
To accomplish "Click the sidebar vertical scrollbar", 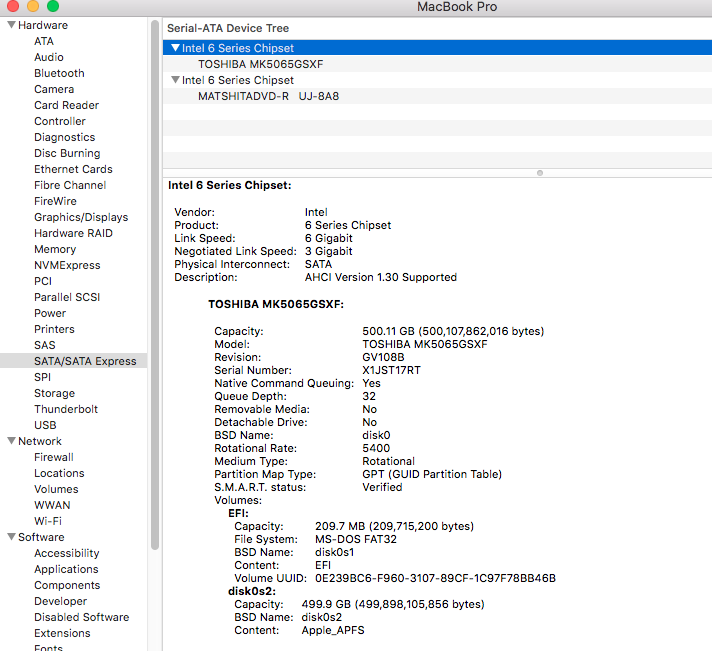I will 155,285.
